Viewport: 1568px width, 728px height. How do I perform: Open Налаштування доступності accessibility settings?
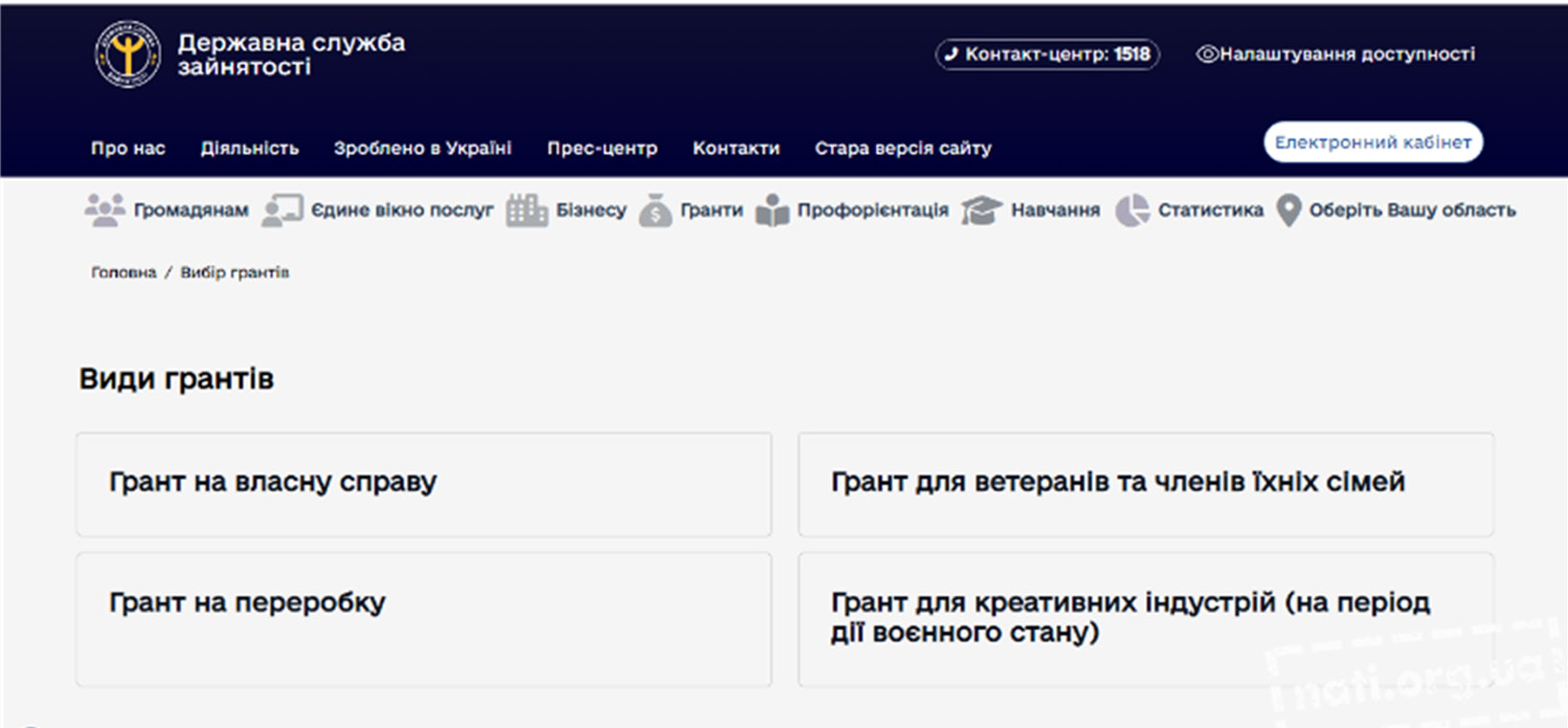[x=1336, y=55]
